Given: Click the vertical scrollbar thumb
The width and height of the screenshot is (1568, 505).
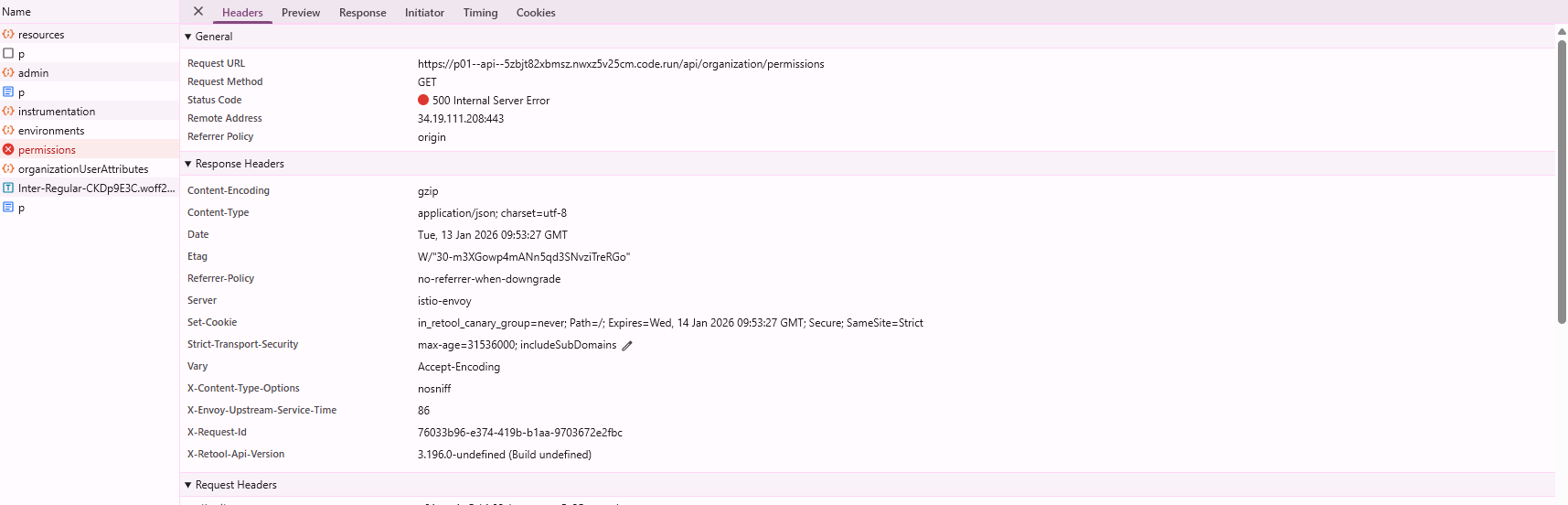Looking at the screenshot, I should (1562, 183).
